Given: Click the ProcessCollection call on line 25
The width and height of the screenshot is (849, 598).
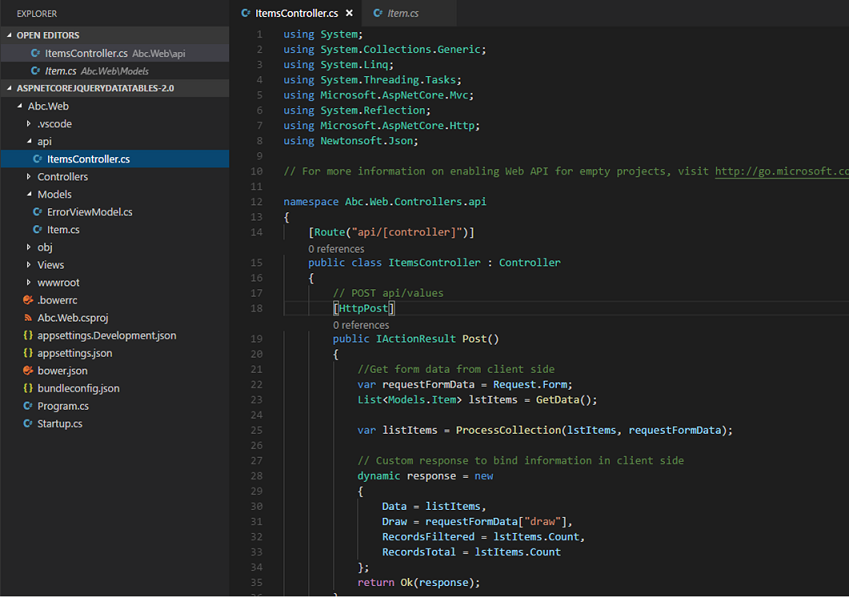Looking at the screenshot, I should point(508,430).
